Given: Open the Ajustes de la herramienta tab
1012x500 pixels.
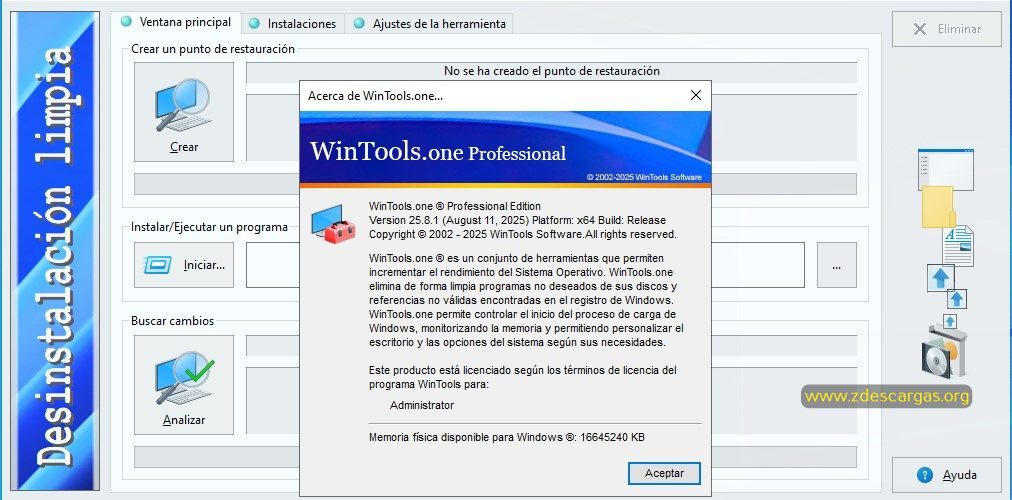Looking at the screenshot, I should 429,24.
